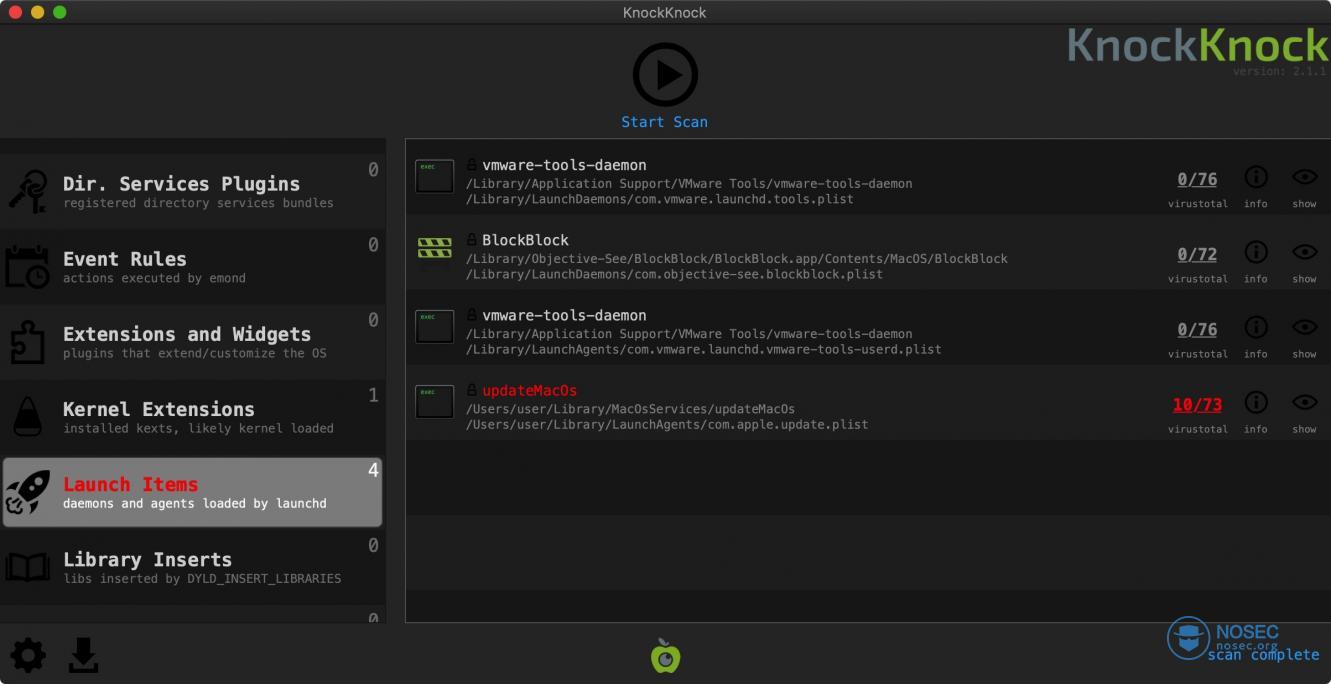Show info for the LaunchDaemons vmware-tools-daemon item
The image size is (1331, 684).
pyautogui.click(x=1256, y=178)
